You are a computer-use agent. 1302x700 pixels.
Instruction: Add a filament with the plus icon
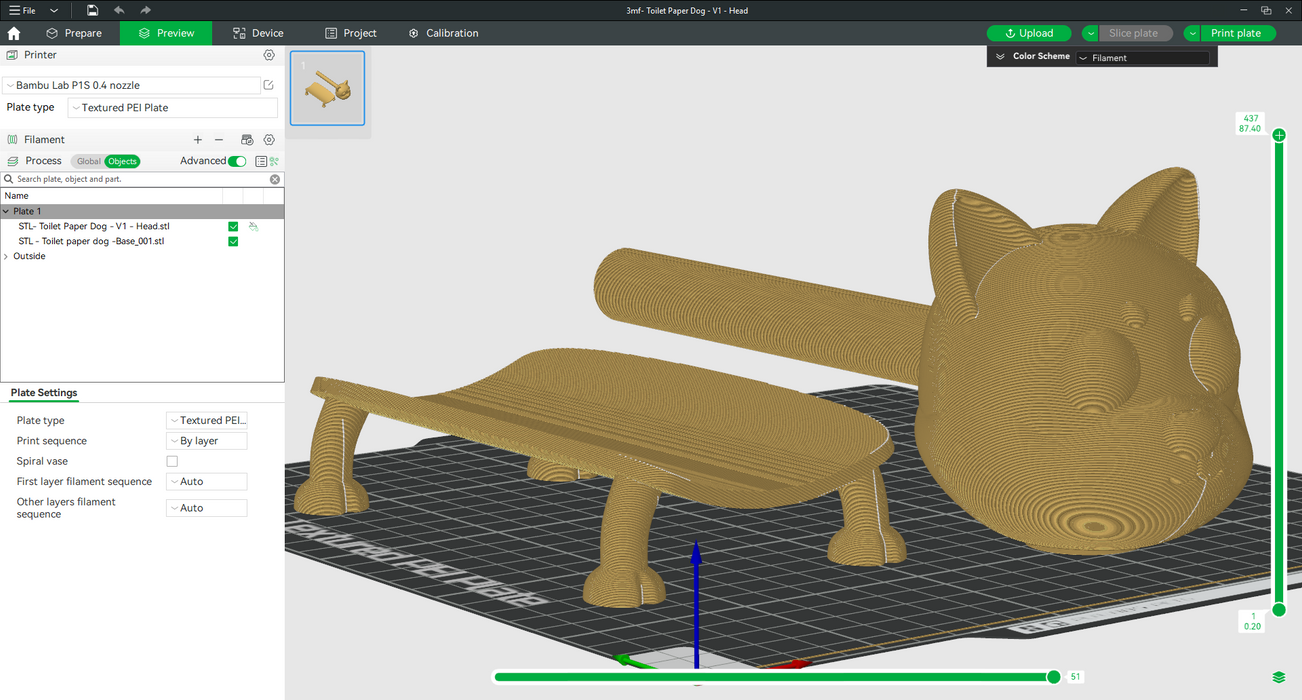click(198, 140)
